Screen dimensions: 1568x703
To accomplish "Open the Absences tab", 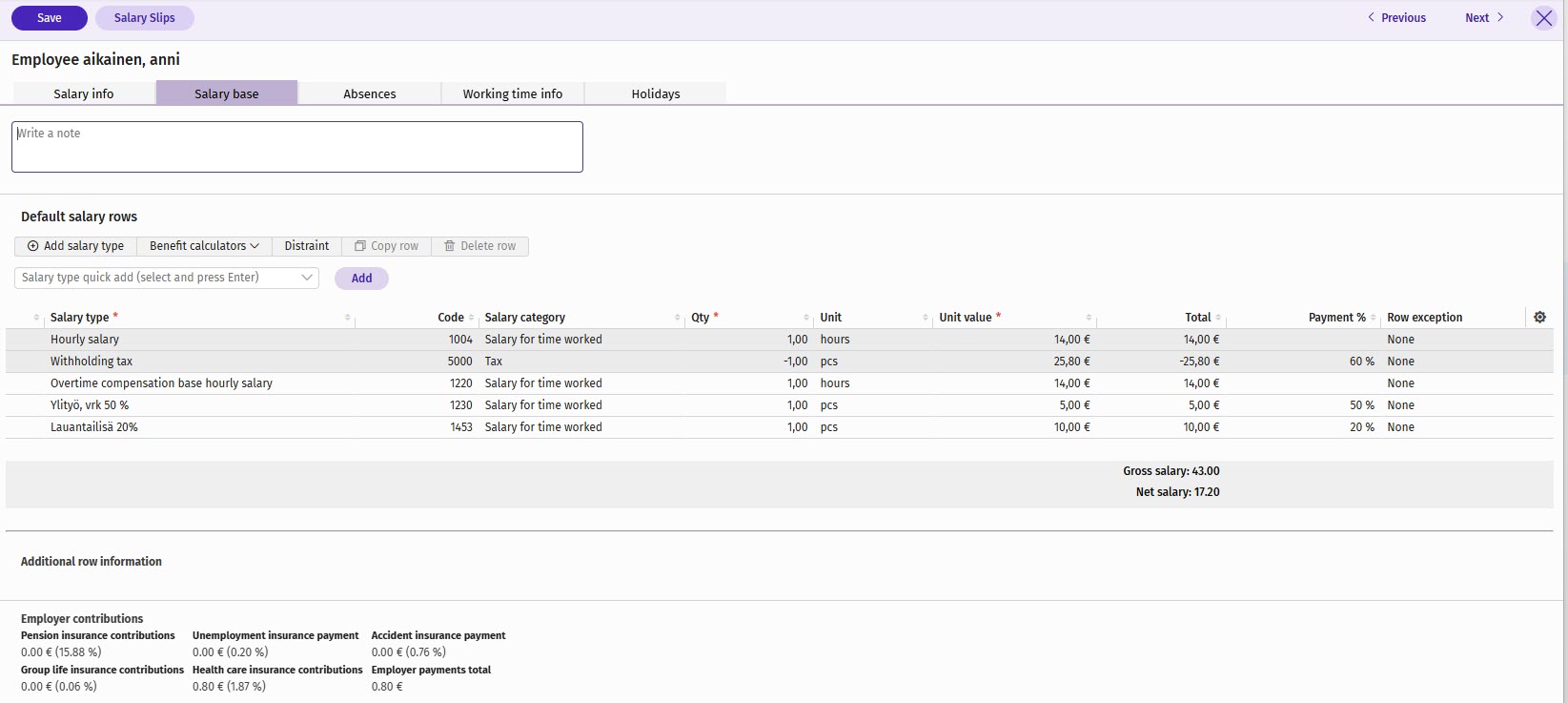I will point(370,93).
